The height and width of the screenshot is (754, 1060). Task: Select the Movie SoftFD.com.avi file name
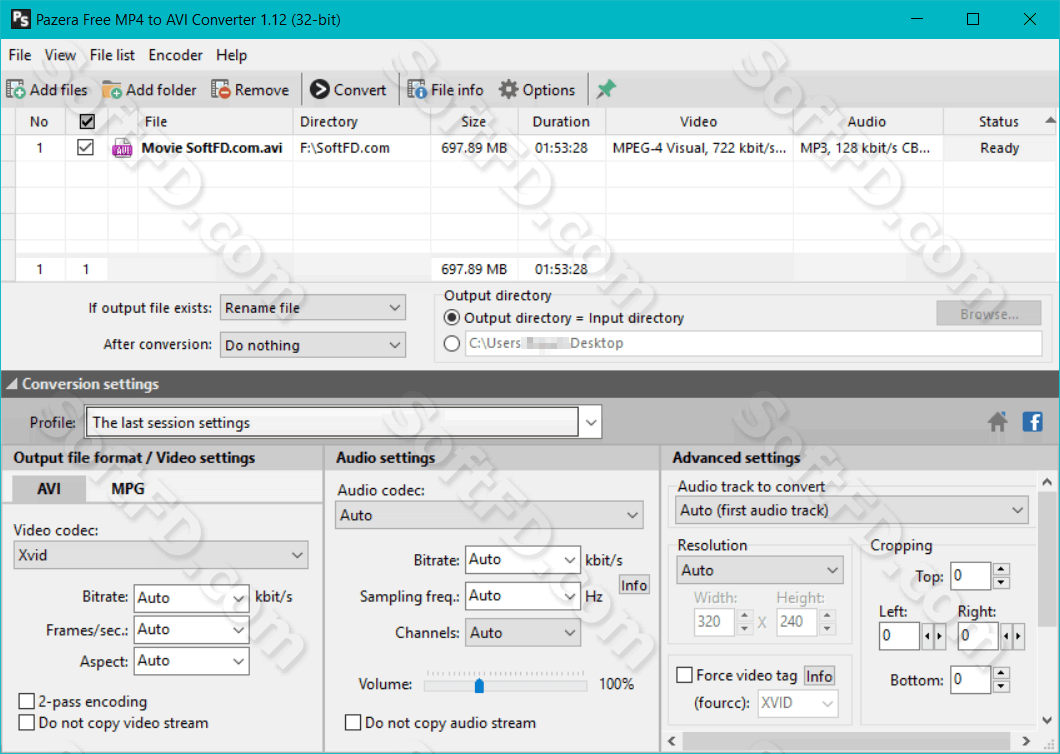212,148
